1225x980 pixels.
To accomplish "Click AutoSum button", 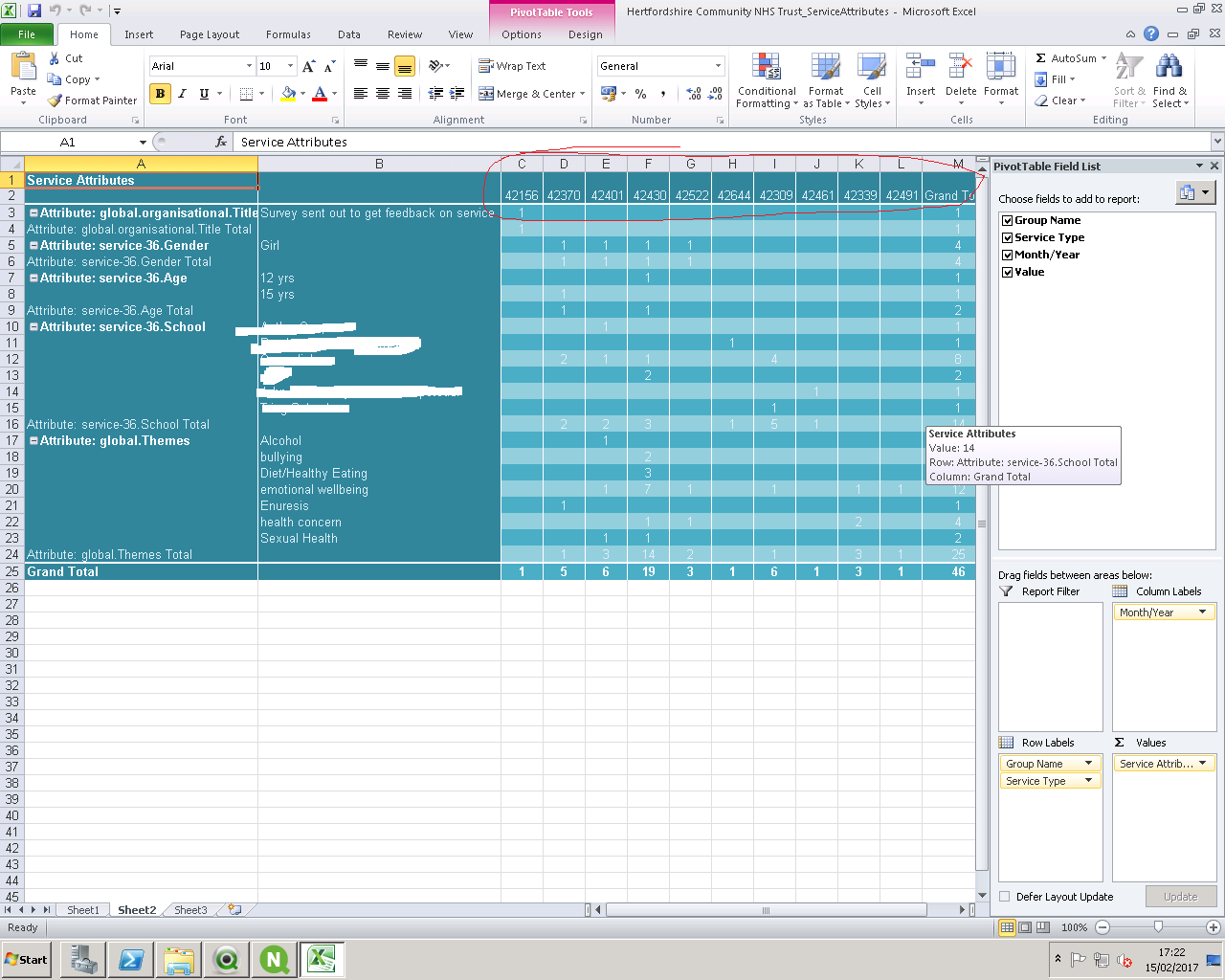I will tap(1070, 58).
